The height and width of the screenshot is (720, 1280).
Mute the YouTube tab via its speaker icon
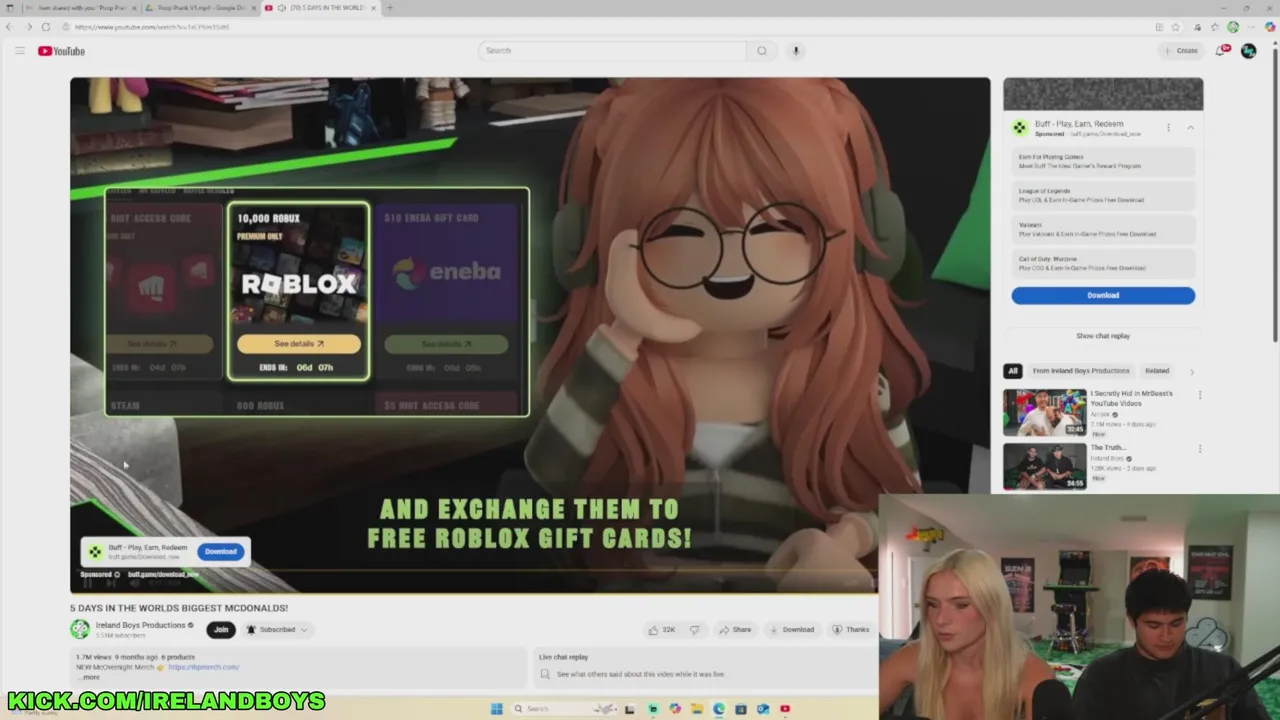[280, 8]
